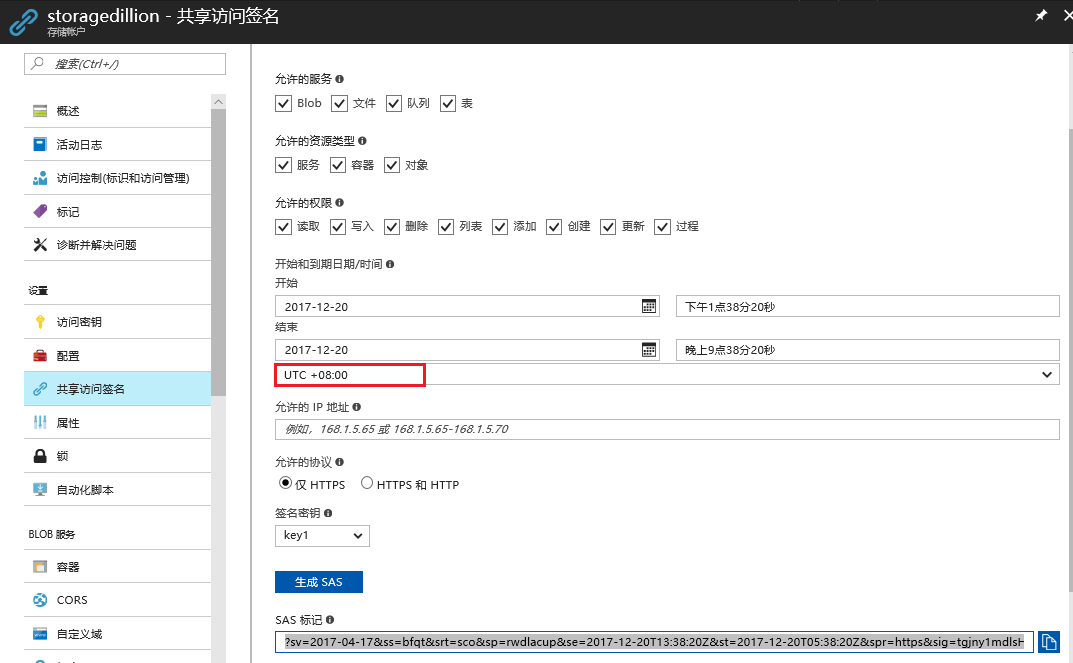Open the key1 signing key dropdown
The width and height of the screenshot is (1073, 663).
[x=322, y=536]
